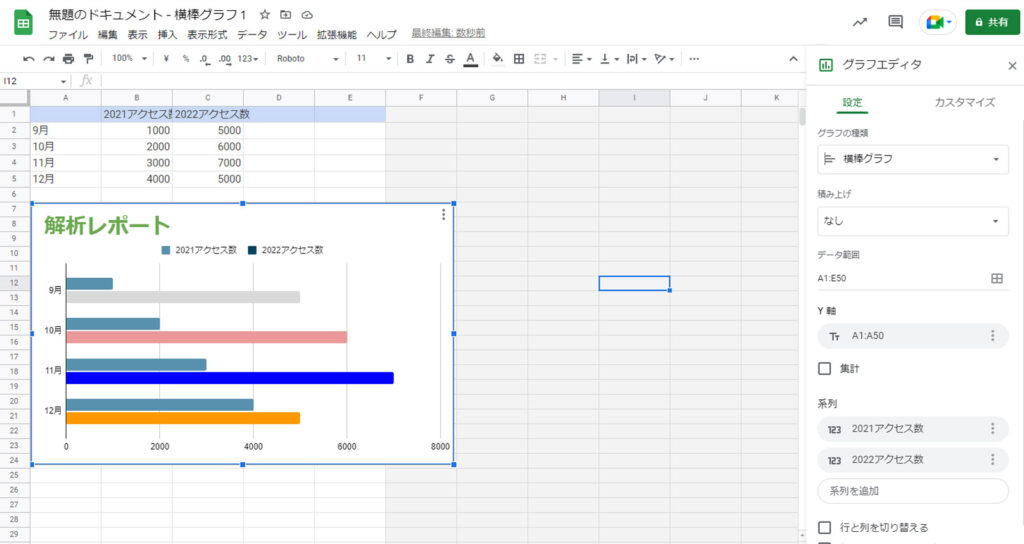Image resolution: width=1024 pixels, height=544 pixels.
Task: Click the move to folder icon
Action: [x=285, y=14]
